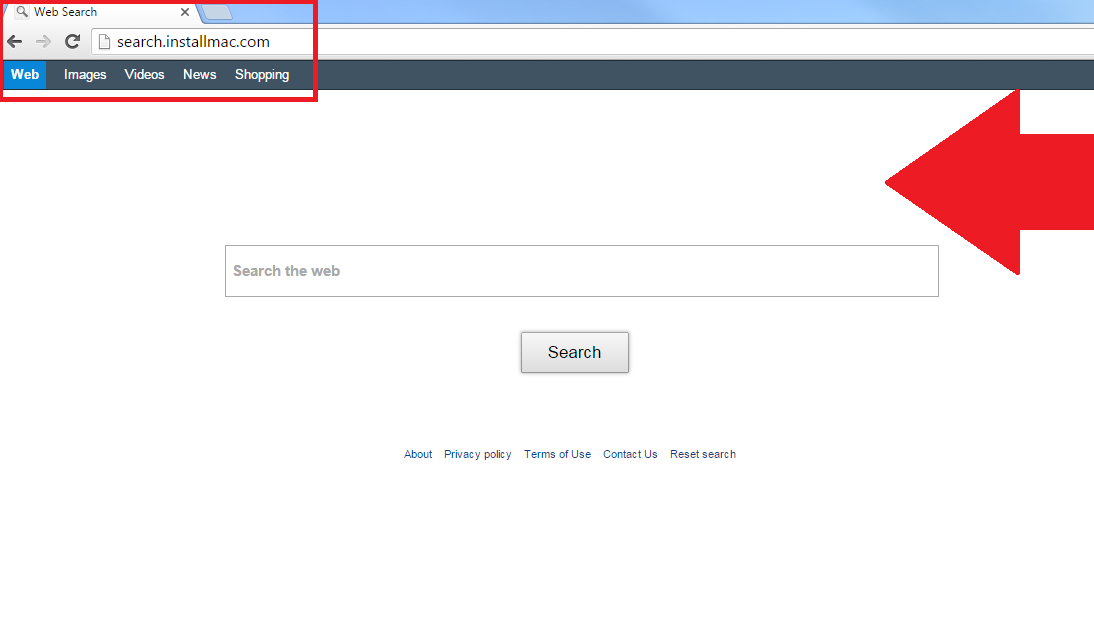This screenshot has height=631, width=1094.
Task: Switch to the Images search tab
Action: pyautogui.click(x=84, y=74)
